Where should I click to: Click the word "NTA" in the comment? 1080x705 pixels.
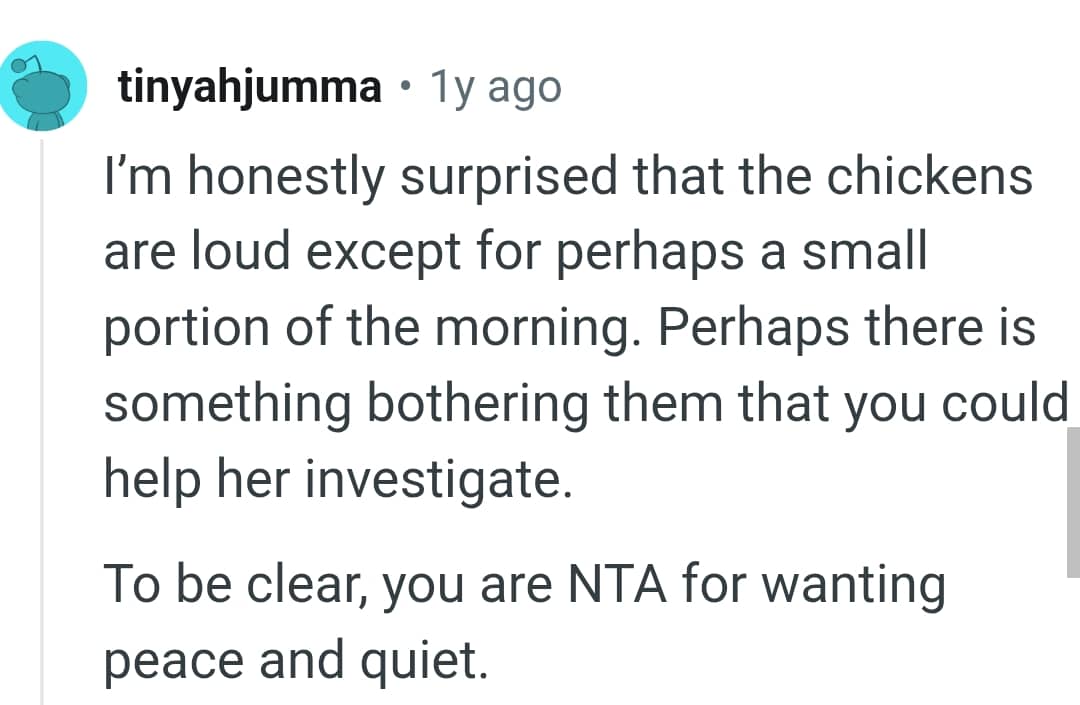[619, 585]
